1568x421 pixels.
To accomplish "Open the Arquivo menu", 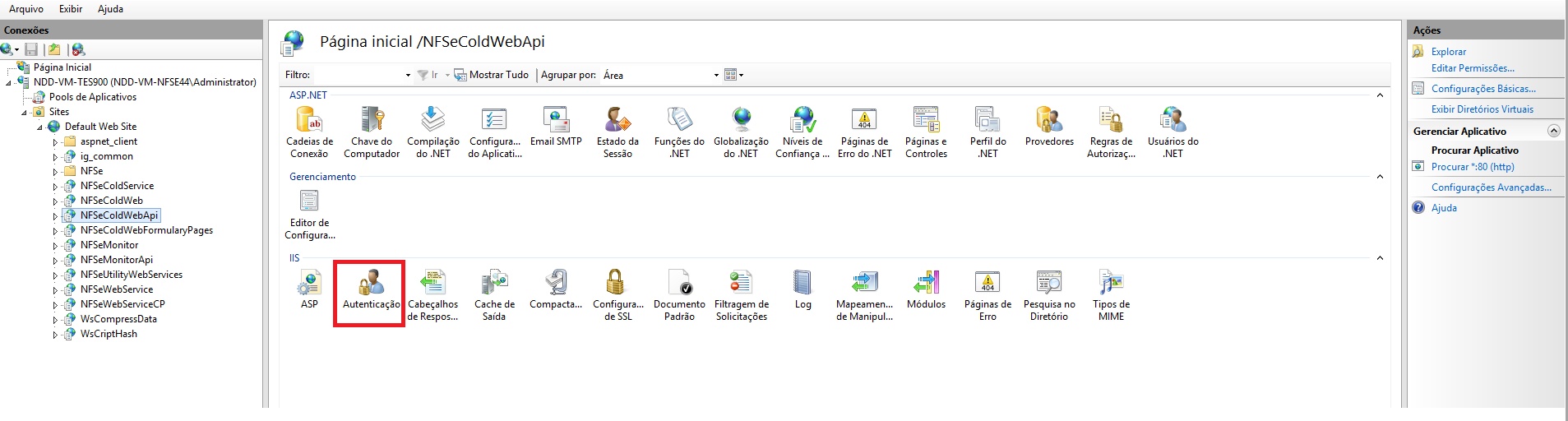I will tap(26, 9).
